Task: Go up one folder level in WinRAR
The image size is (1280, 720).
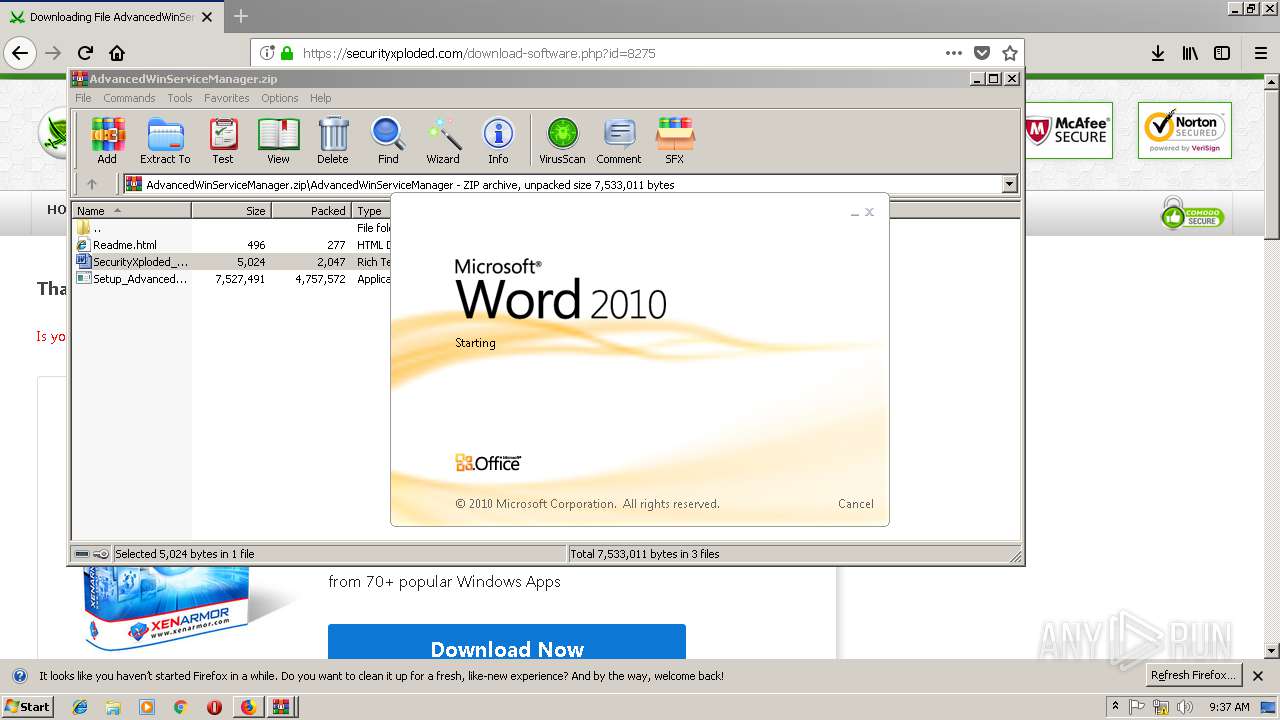Action: (x=92, y=184)
